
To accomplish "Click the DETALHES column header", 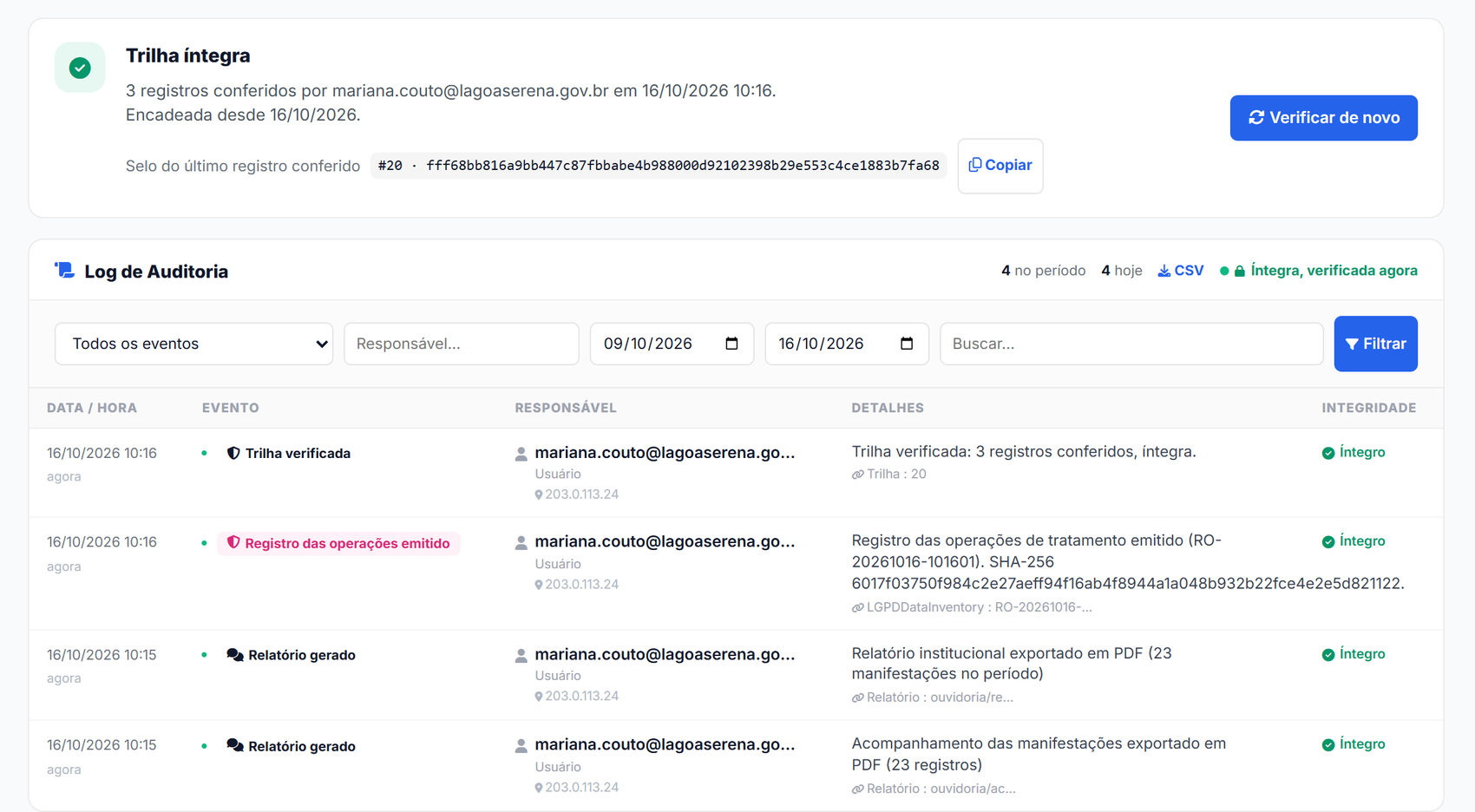I will tap(888, 408).
